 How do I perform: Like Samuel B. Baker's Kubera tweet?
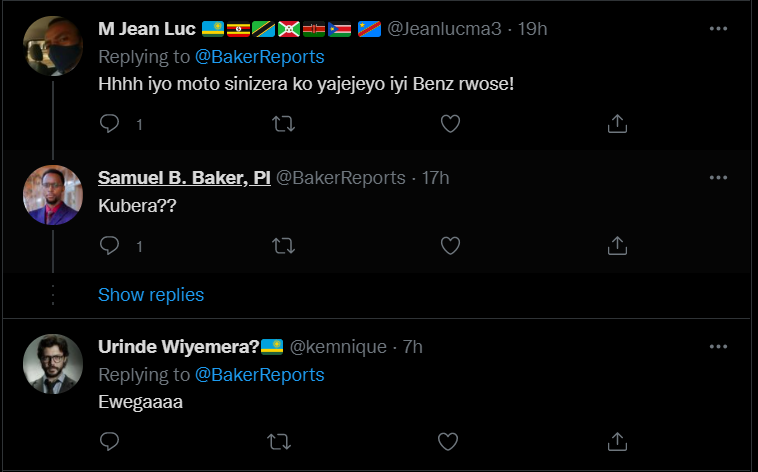pos(451,245)
